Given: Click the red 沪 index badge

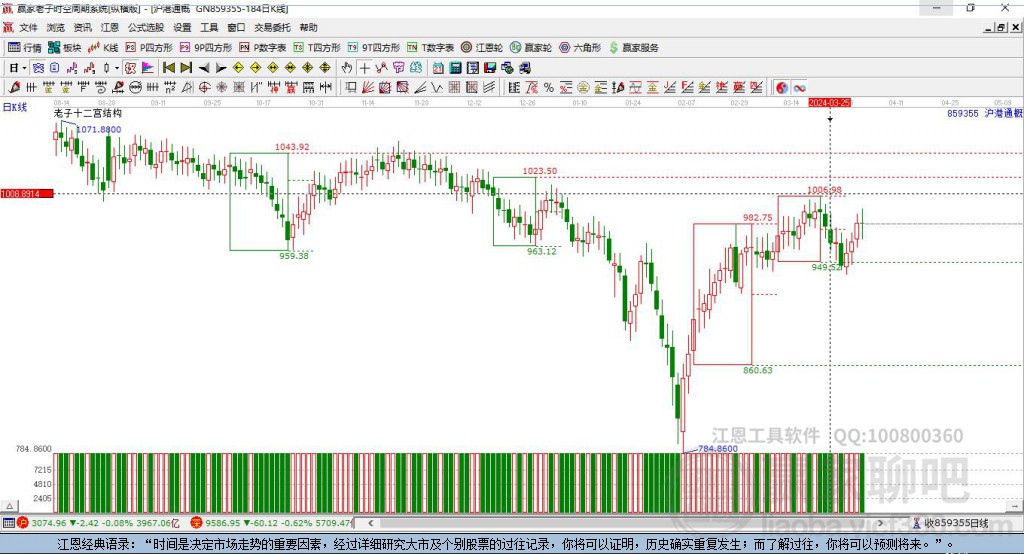Looking at the screenshot, I should click(23, 523).
